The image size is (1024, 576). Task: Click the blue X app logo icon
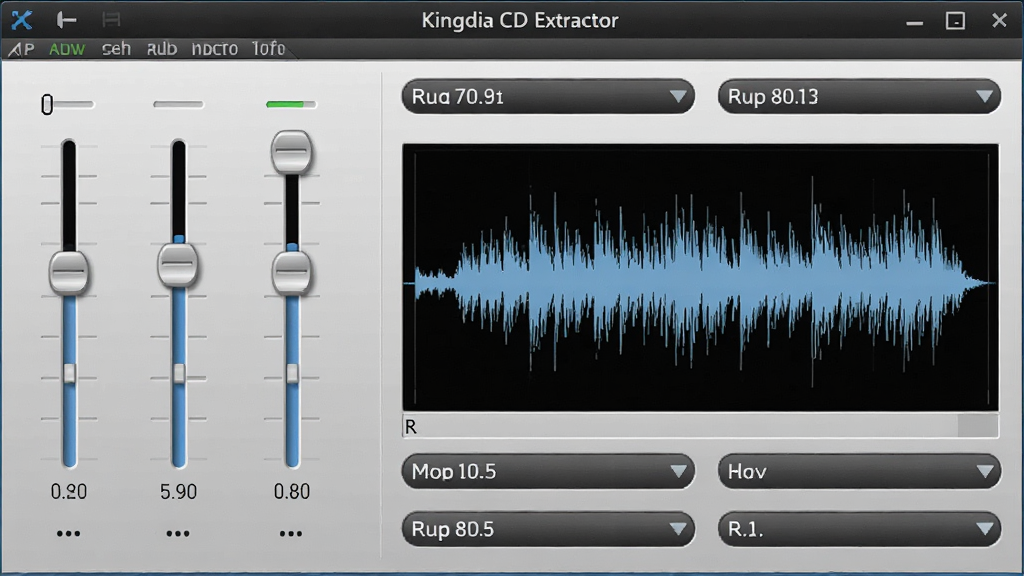(22, 20)
